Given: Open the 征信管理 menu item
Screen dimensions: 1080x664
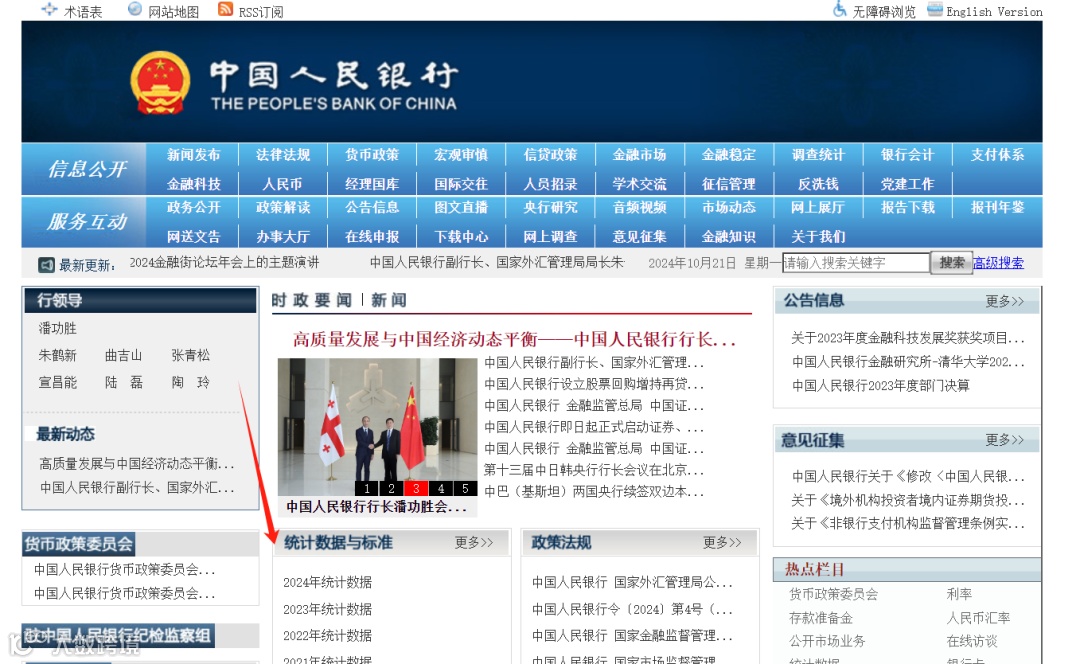Looking at the screenshot, I should click(x=729, y=184).
